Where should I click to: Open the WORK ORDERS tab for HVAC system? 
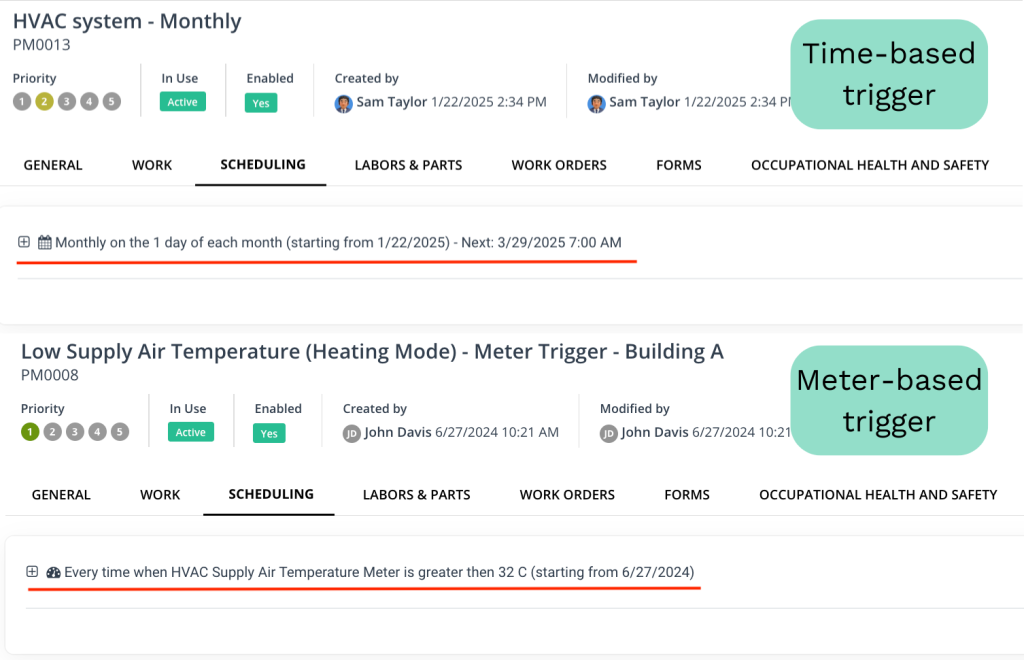(559, 165)
